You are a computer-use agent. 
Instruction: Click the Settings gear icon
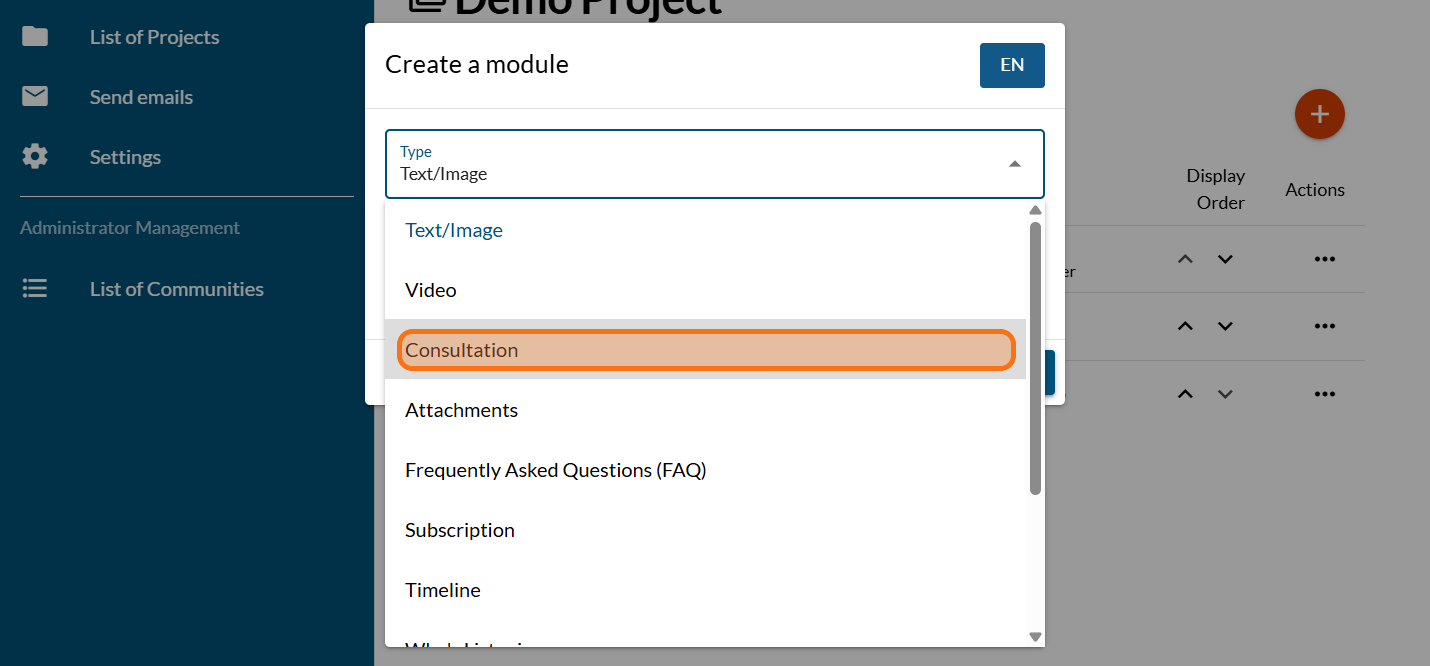pos(35,157)
